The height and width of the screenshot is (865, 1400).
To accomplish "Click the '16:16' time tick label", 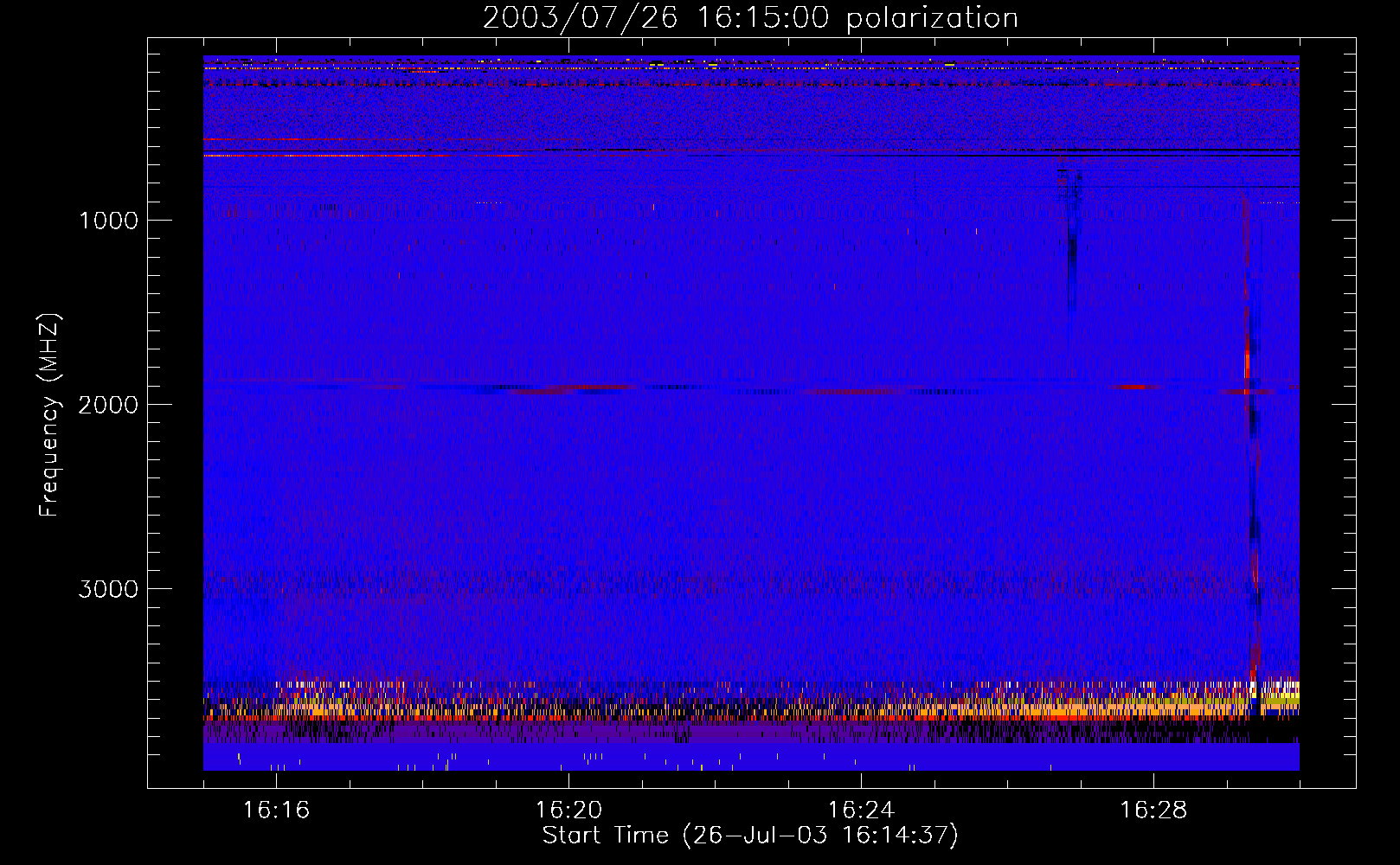I will (x=276, y=811).
